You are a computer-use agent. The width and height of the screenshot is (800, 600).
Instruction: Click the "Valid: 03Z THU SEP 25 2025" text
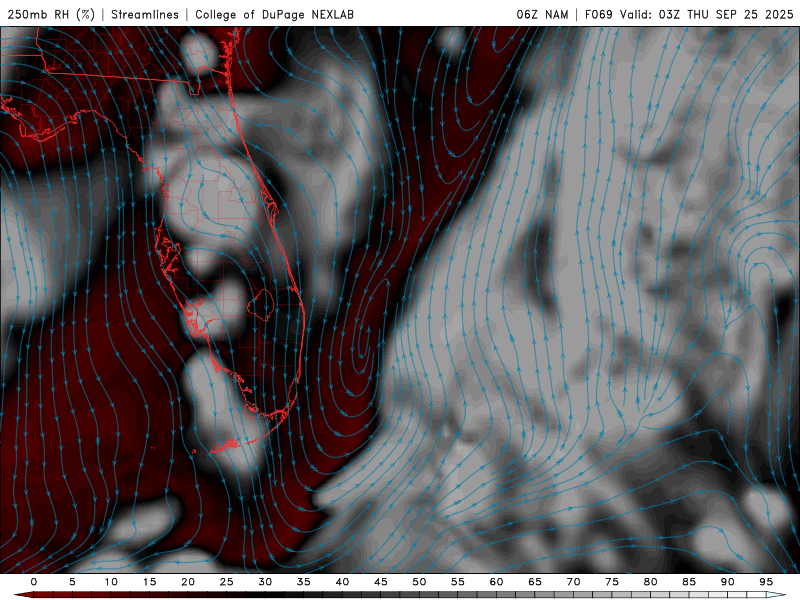[706, 14]
